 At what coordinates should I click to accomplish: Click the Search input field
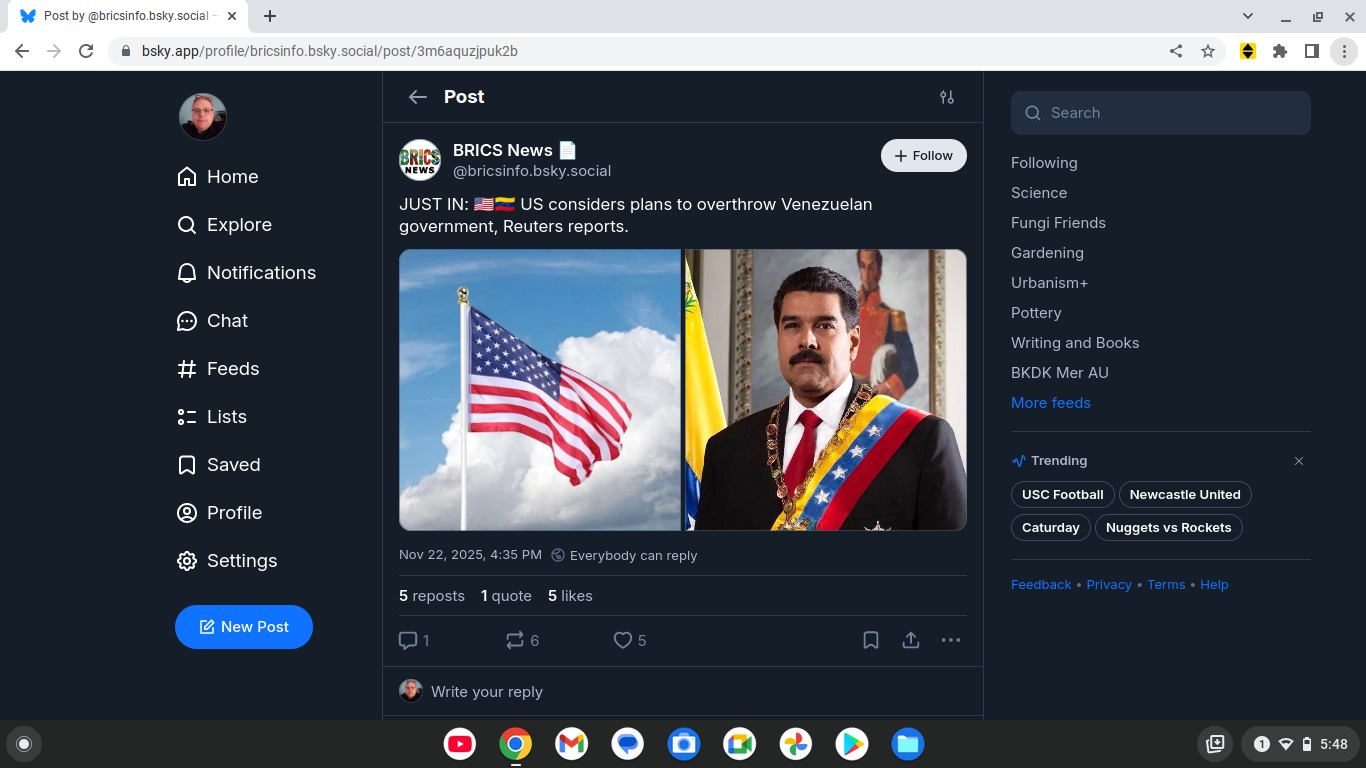coord(1160,113)
